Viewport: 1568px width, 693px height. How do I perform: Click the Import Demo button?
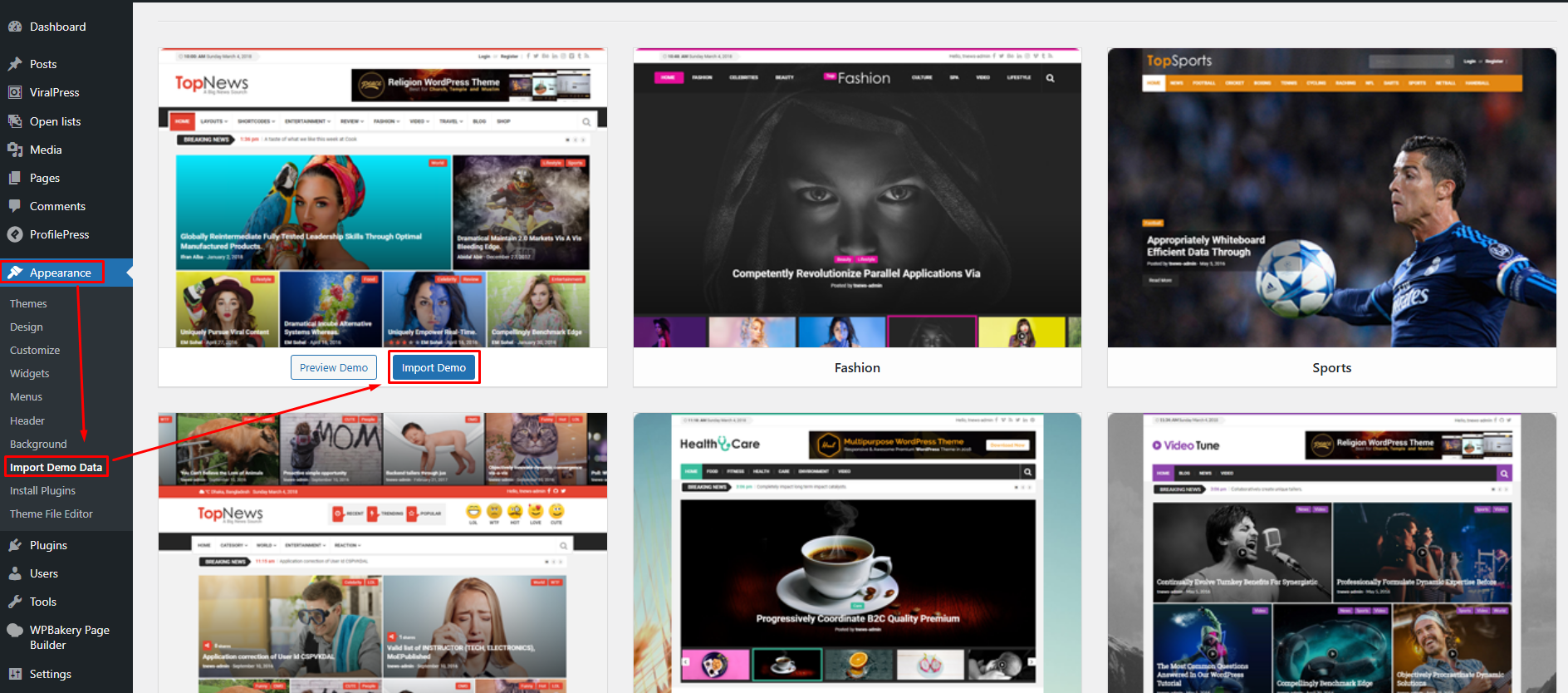434,367
